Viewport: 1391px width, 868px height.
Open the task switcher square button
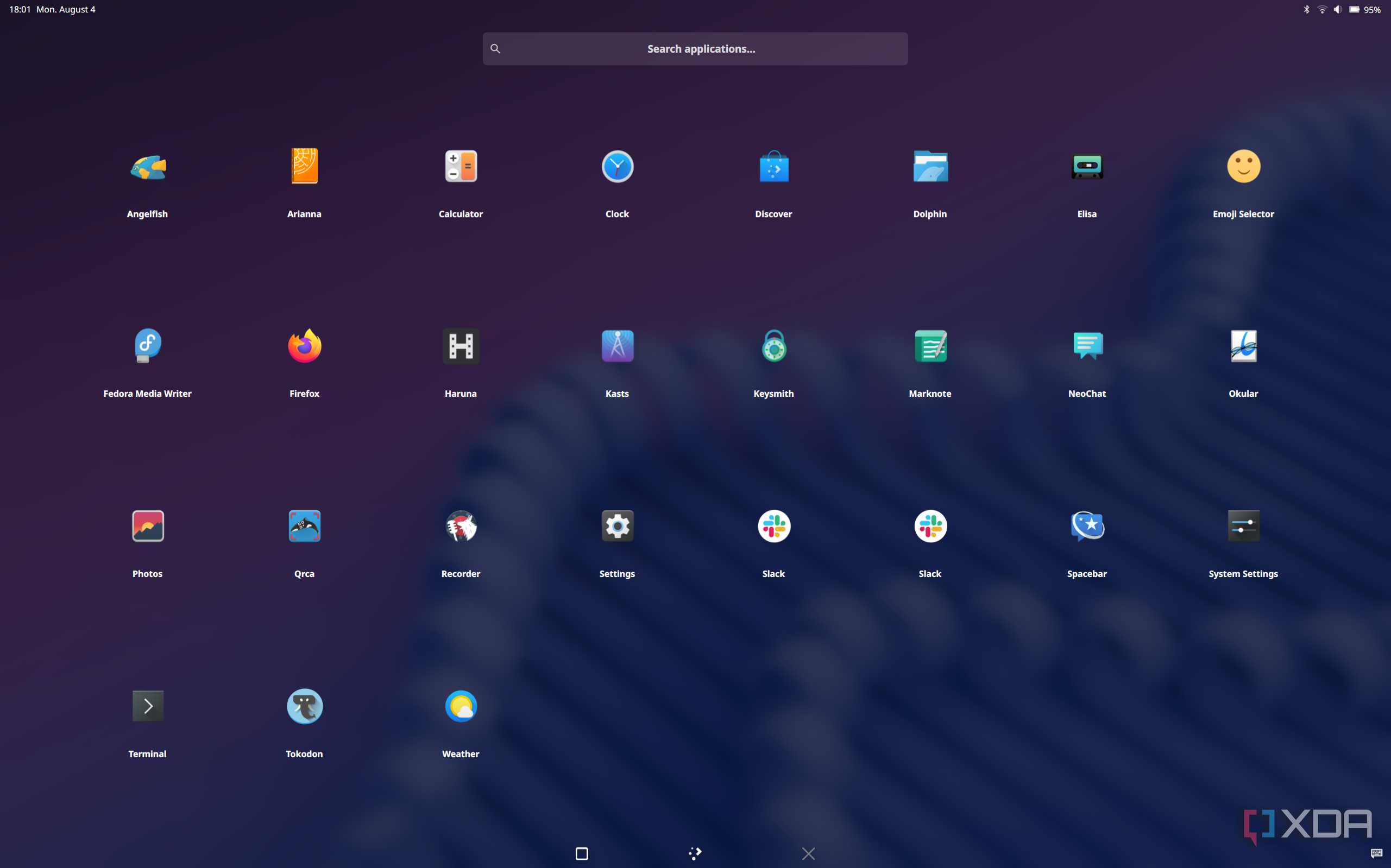pos(582,854)
